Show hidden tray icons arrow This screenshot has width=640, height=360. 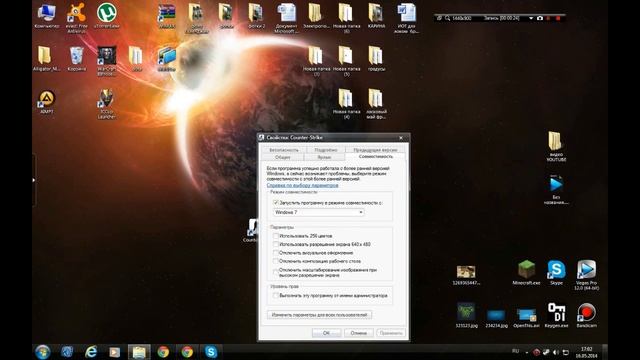point(527,352)
